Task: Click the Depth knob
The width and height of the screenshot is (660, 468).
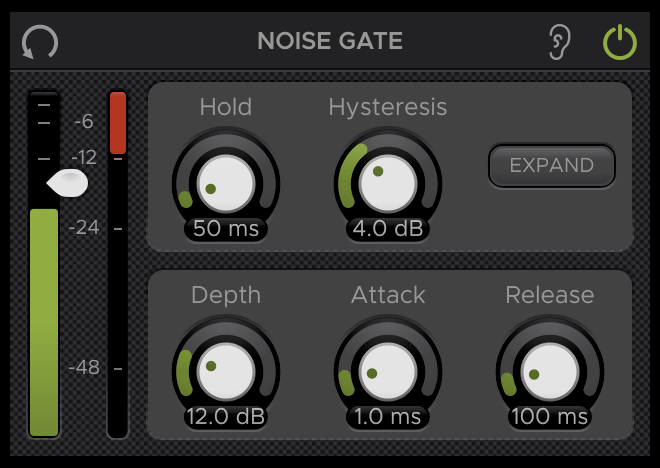Action: pyautogui.click(x=226, y=372)
